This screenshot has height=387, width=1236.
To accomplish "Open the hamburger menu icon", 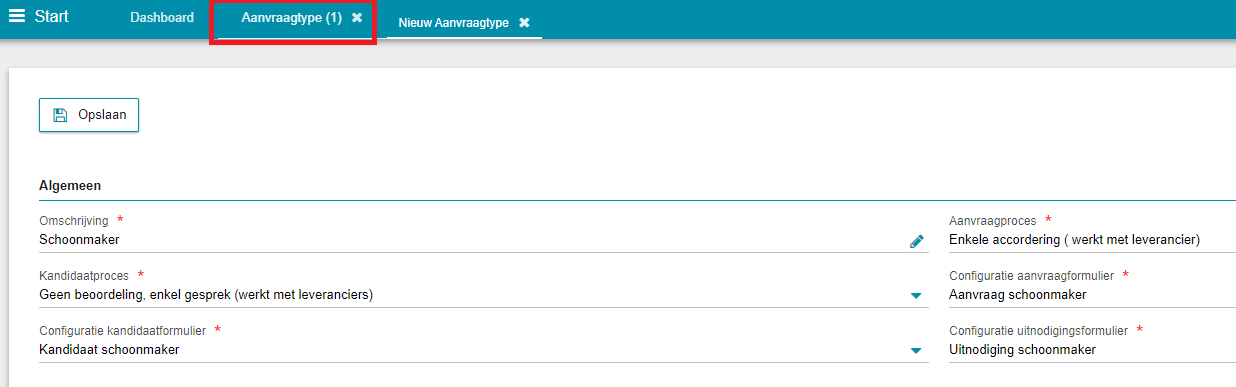I will (x=17, y=17).
